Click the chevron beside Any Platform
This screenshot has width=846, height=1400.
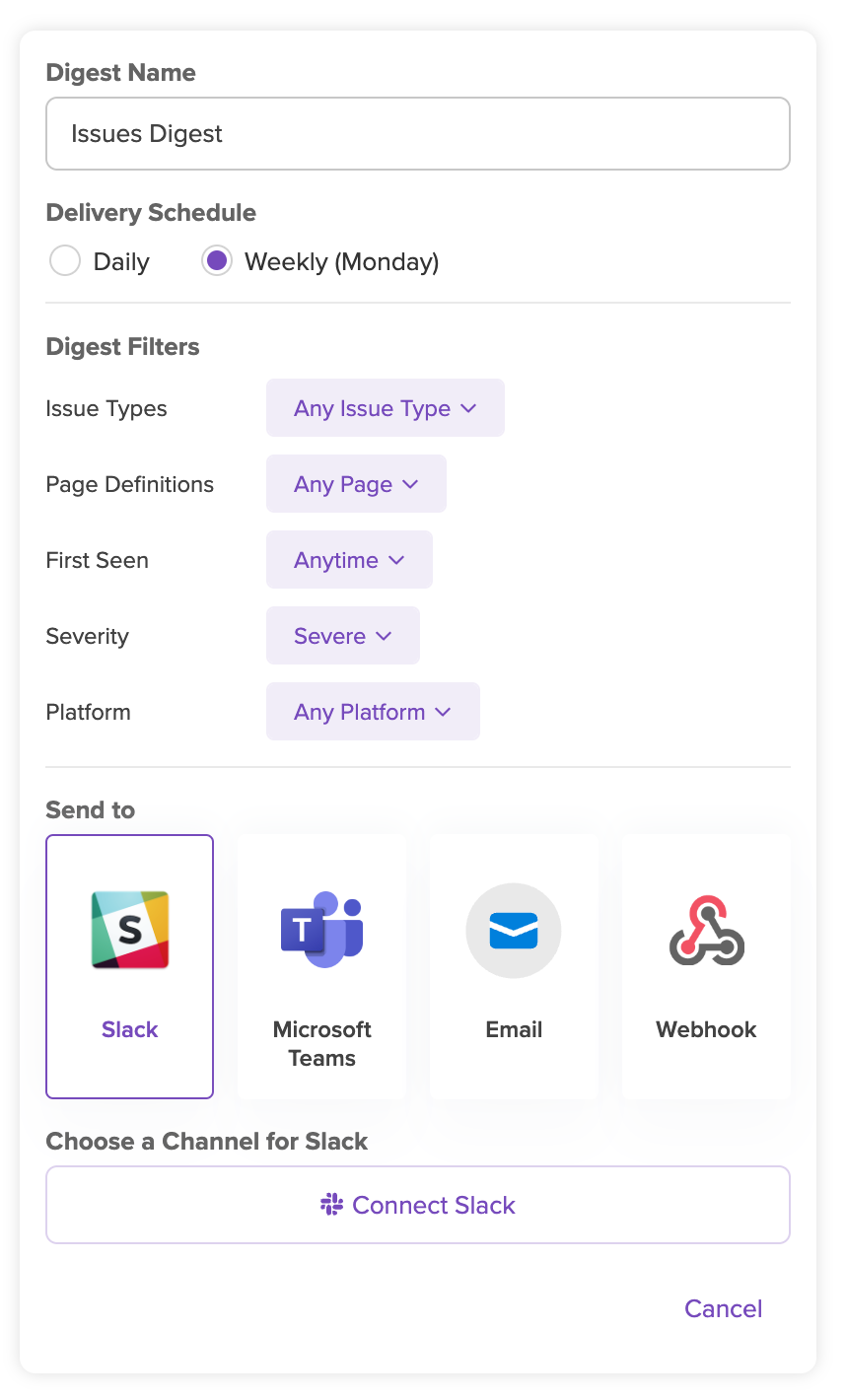[x=443, y=712]
